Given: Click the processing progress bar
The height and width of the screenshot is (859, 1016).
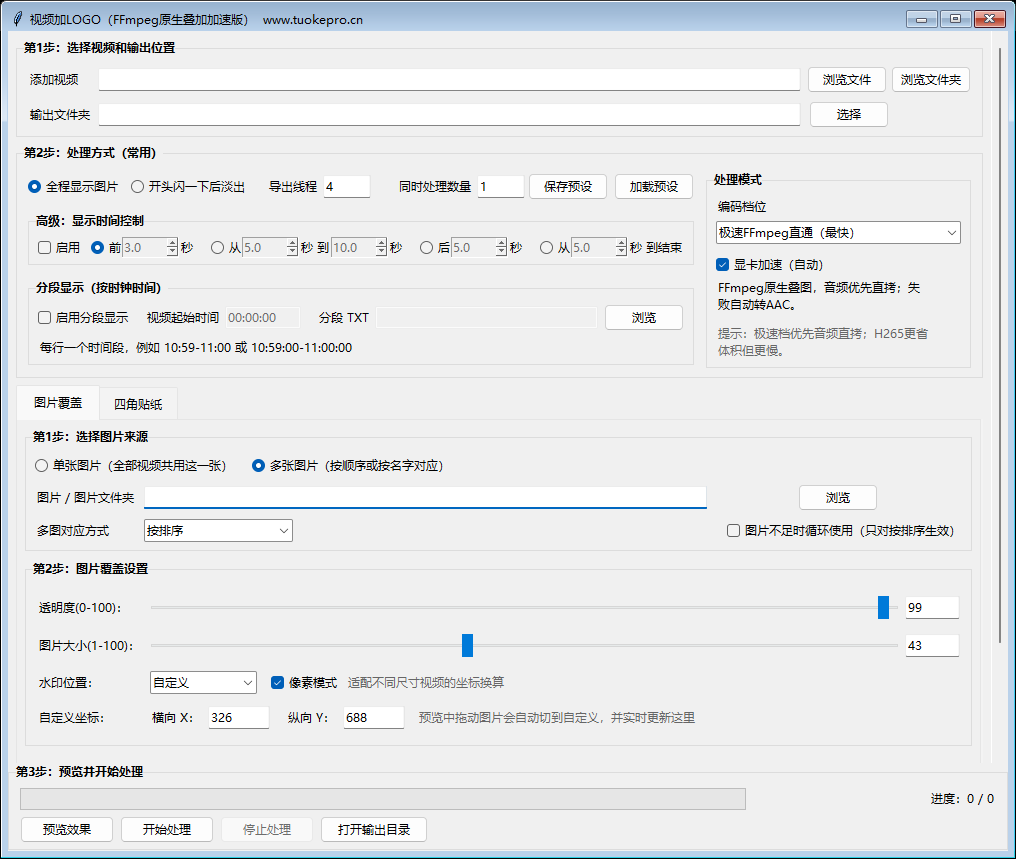Looking at the screenshot, I should click(x=383, y=799).
